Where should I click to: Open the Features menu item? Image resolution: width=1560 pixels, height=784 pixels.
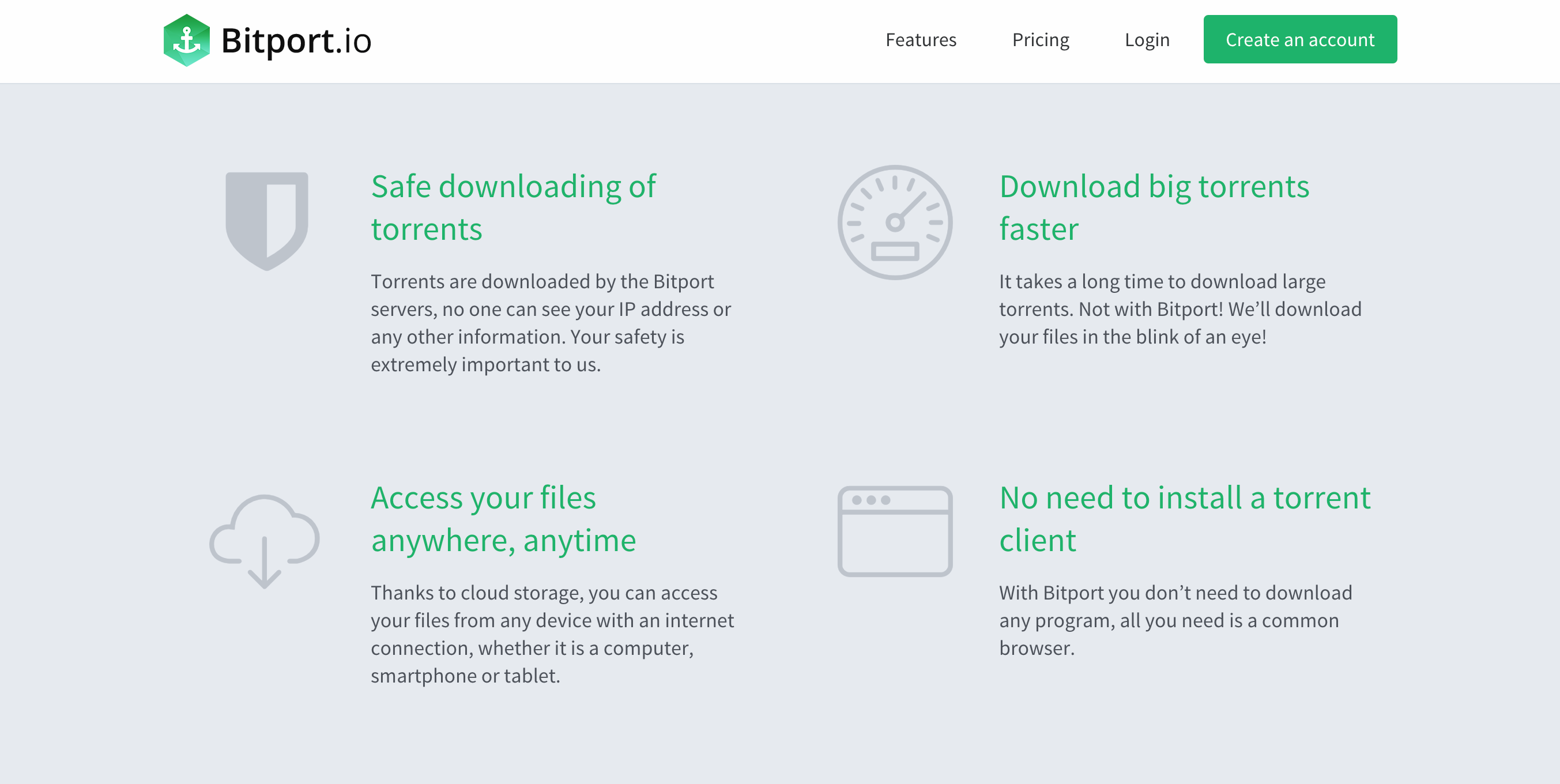click(x=921, y=40)
